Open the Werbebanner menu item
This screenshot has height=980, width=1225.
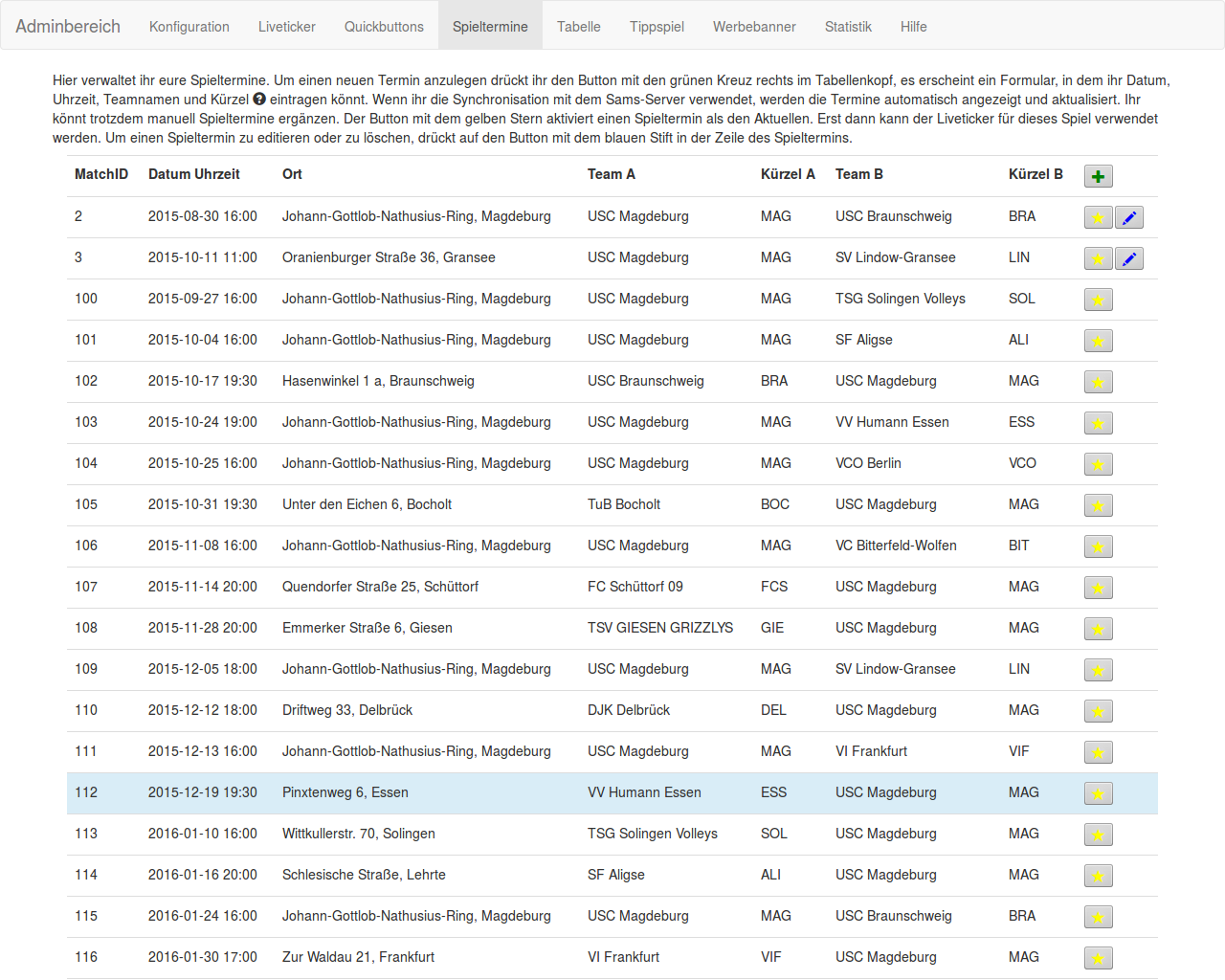[x=754, y=27]
